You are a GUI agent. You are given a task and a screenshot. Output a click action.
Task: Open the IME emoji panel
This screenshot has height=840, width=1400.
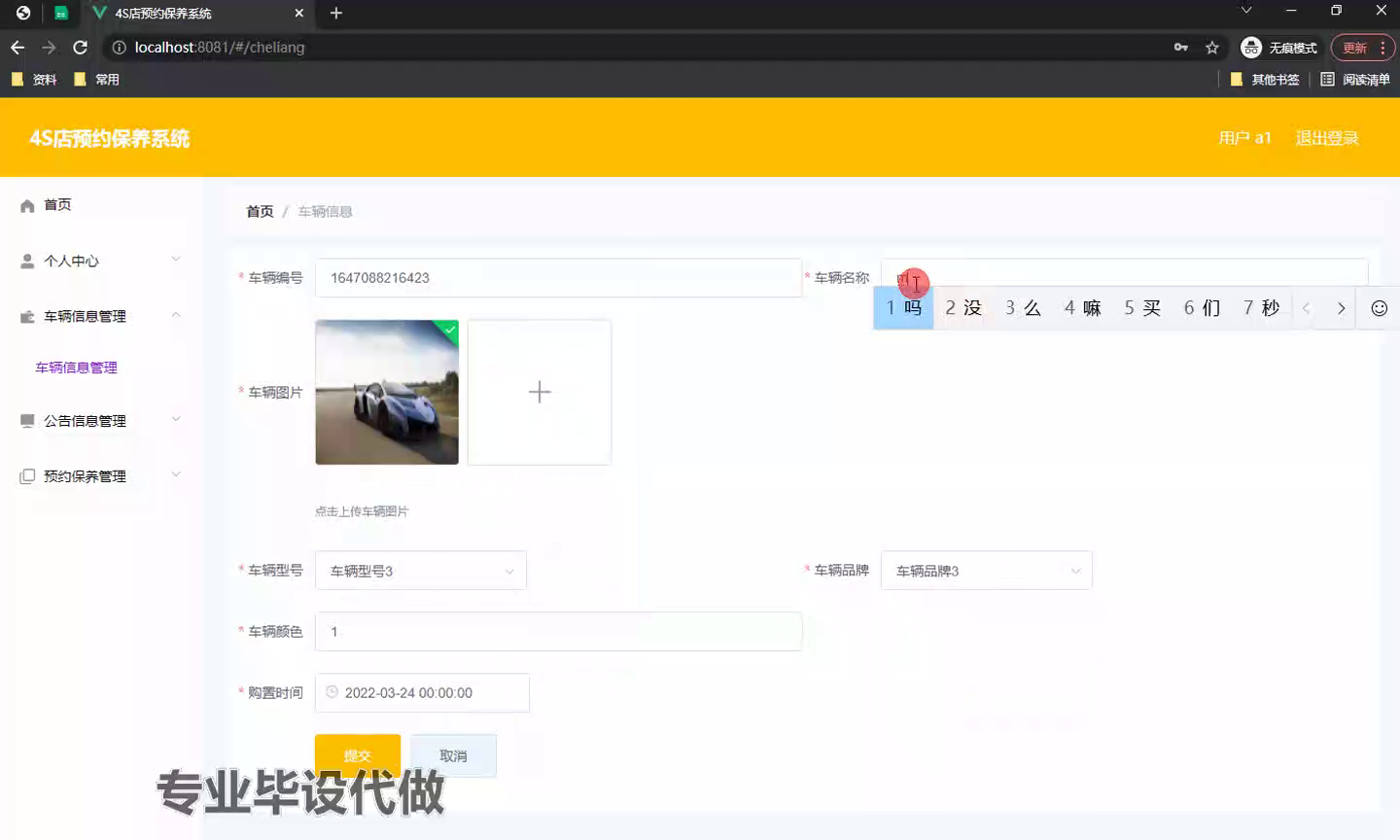pos(1379,308)
